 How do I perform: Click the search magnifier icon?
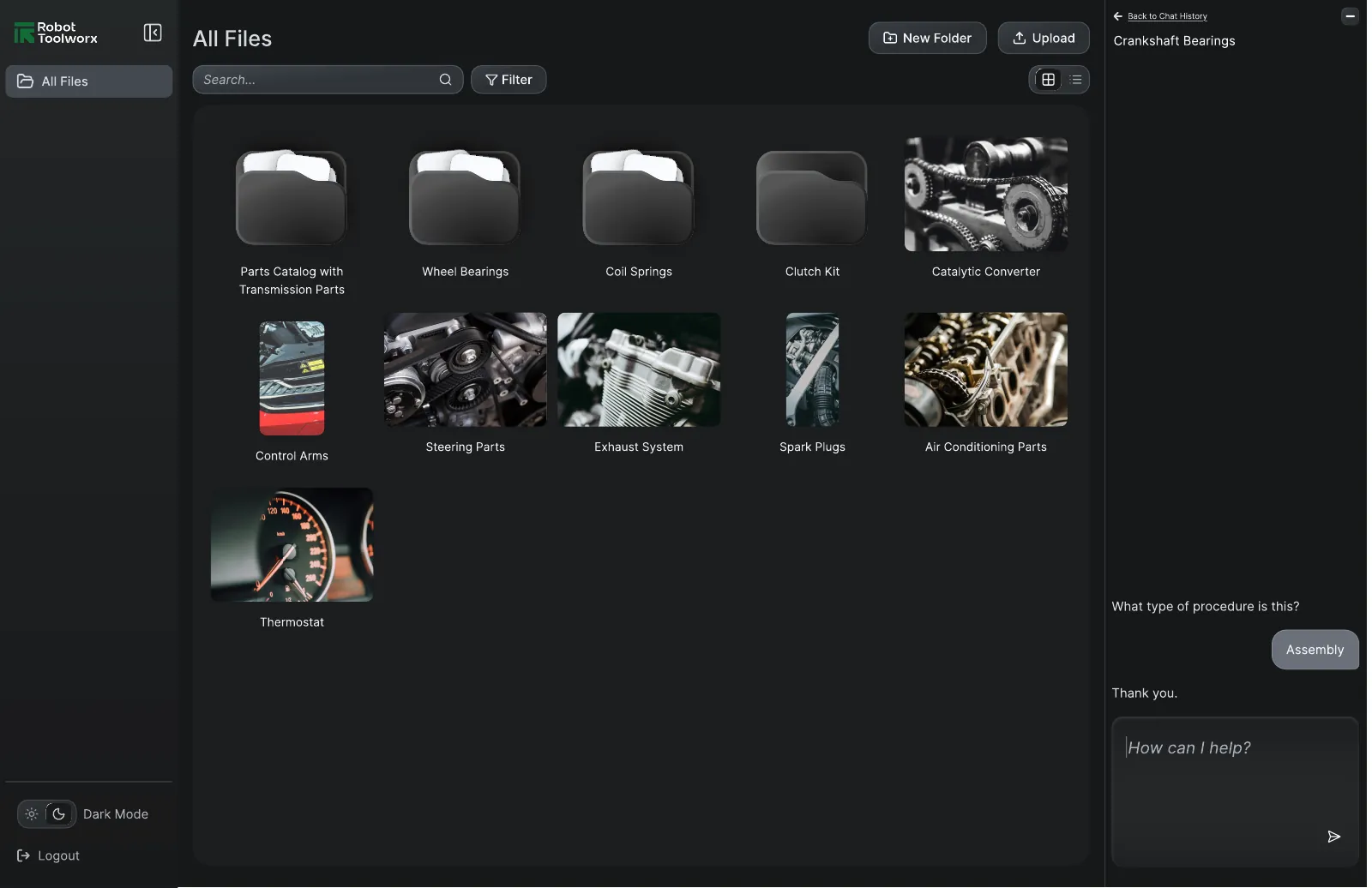click(x=445, y=80)
